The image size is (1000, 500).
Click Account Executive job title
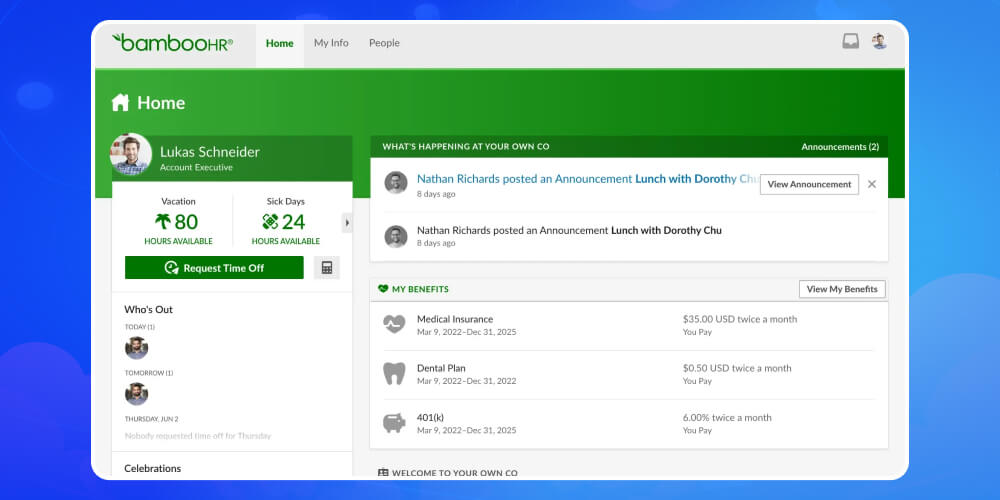196,168
